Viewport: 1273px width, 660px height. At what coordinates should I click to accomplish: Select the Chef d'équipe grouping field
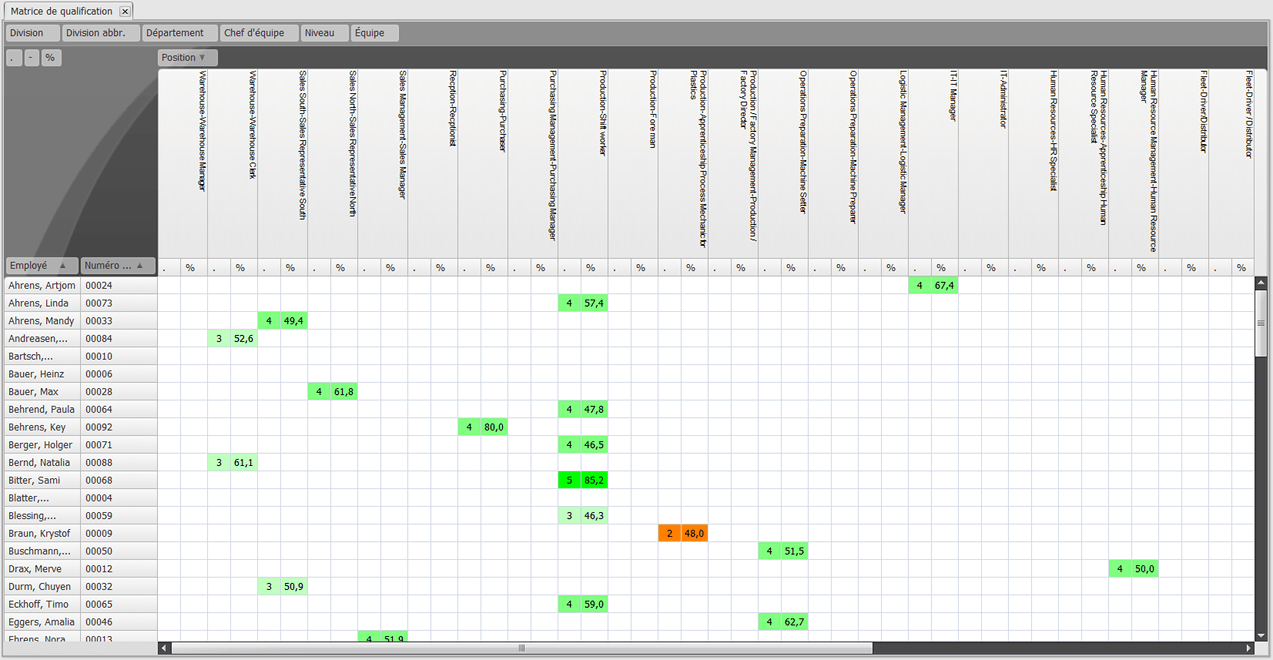[258, 33]
